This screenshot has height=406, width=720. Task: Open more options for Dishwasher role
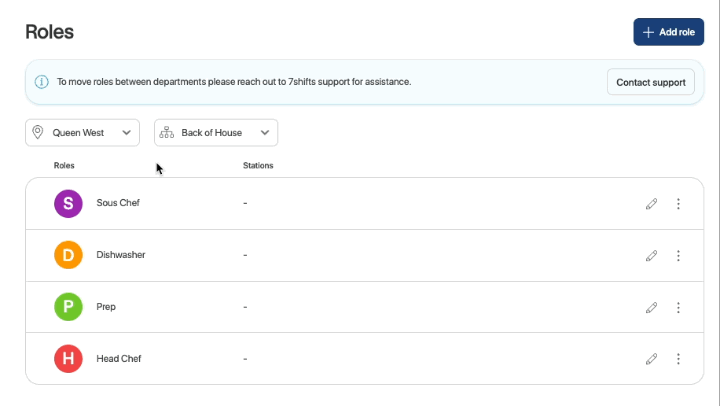point(678,256)
